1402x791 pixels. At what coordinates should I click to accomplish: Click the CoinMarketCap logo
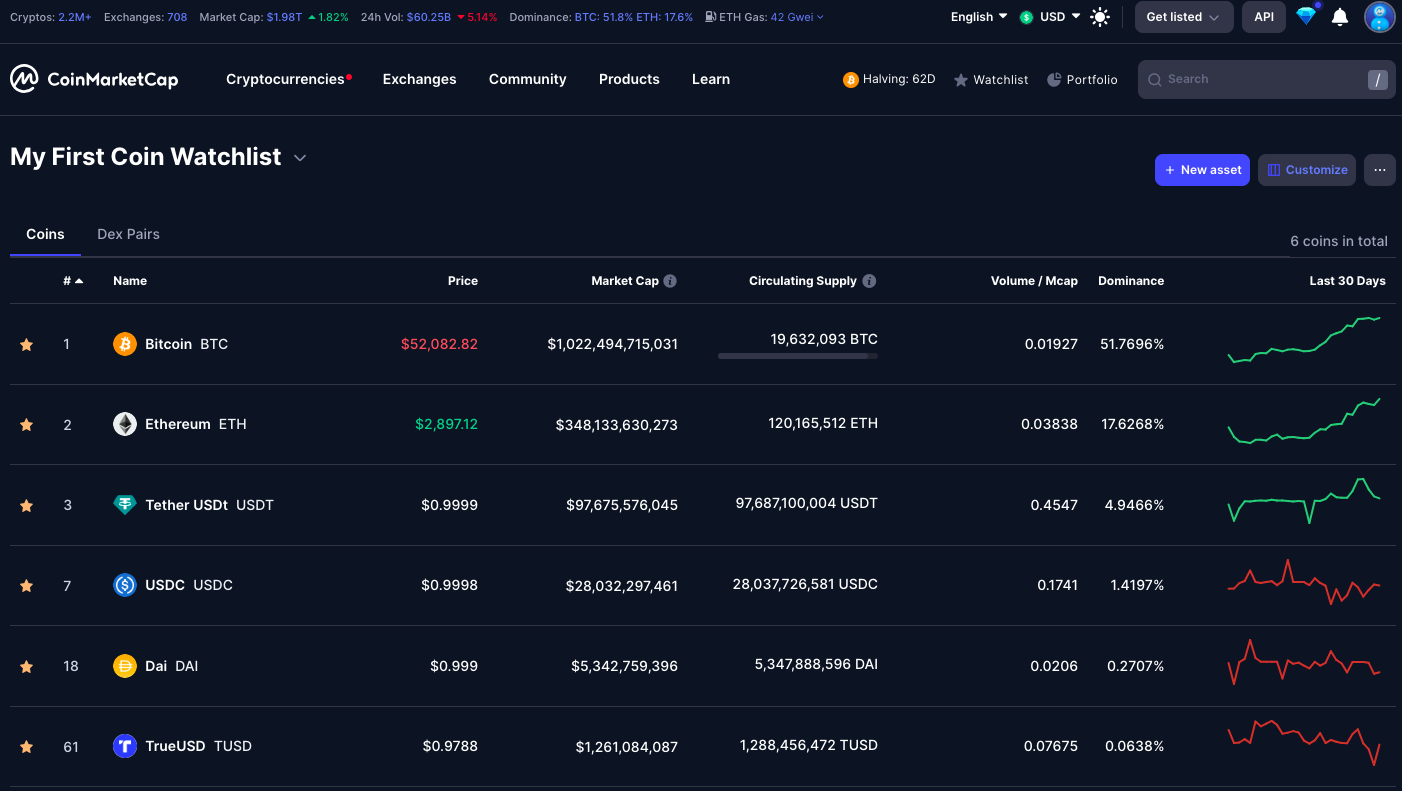point(94,79)
